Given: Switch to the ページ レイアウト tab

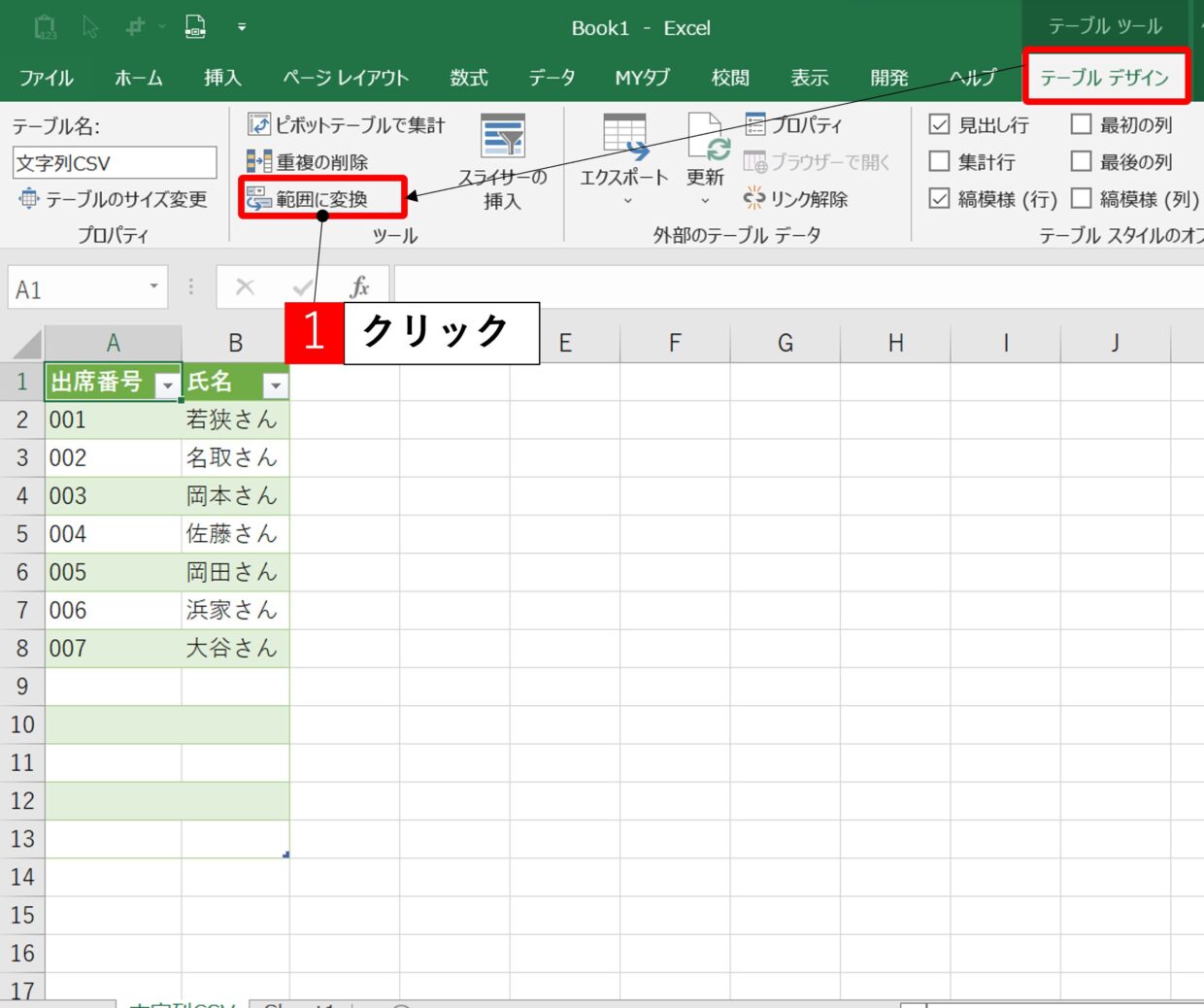Looking at the screenshot, I should pyautogui.click(x=346, y=78).
